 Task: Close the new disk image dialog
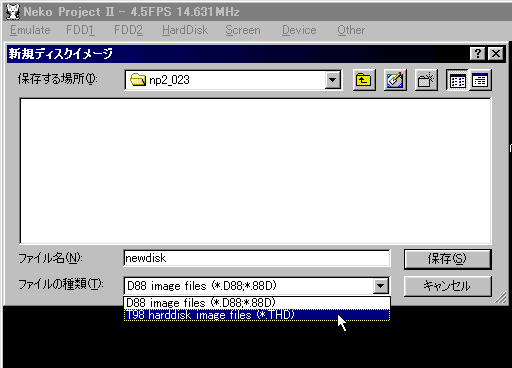(496, 54)
